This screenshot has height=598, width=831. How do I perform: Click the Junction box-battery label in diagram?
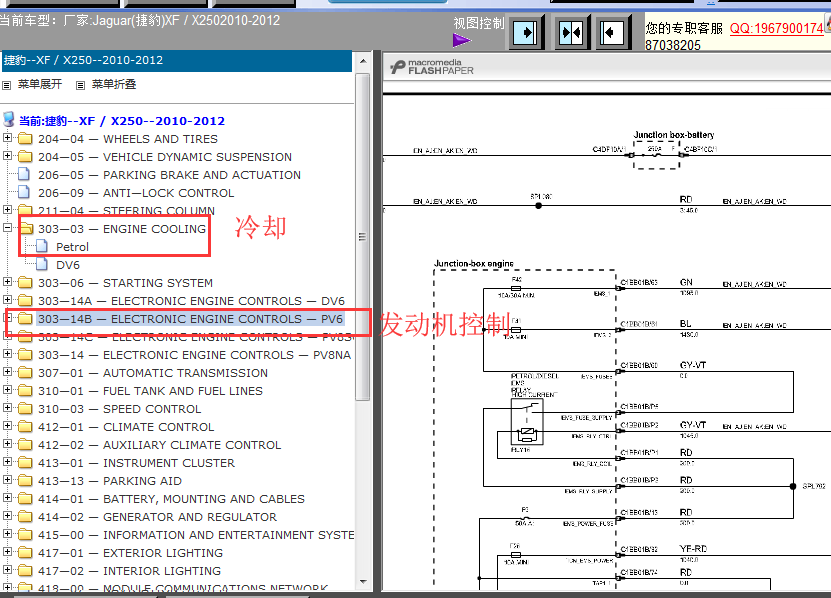674,135
